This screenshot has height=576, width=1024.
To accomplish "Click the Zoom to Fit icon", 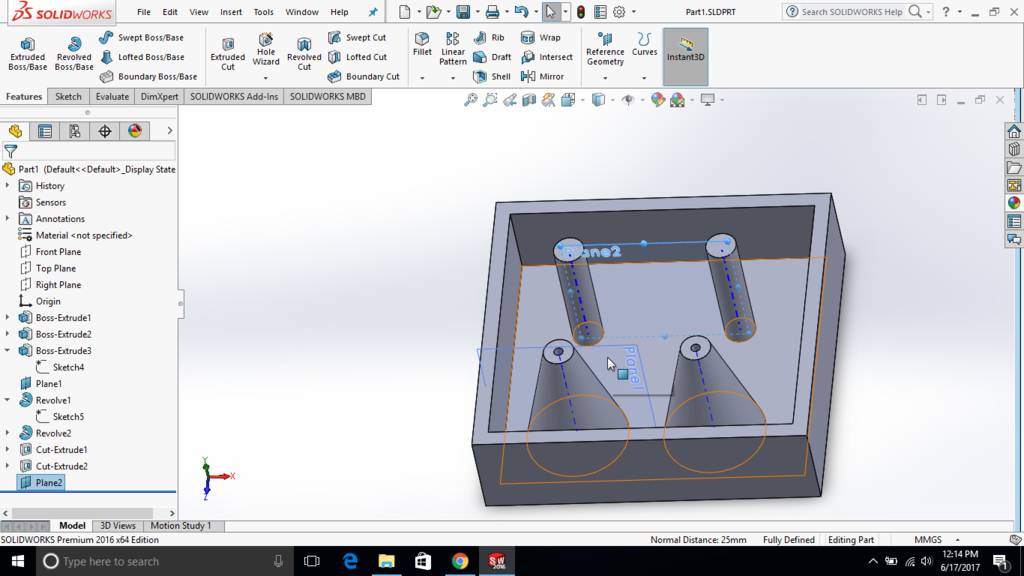I will click(470, 100).
